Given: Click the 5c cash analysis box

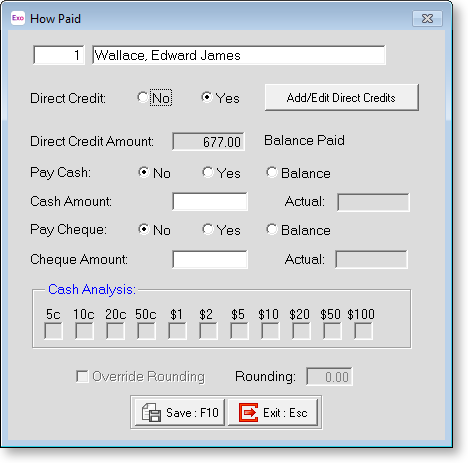Looking at the screenshot, I should (x=53, y=331).
